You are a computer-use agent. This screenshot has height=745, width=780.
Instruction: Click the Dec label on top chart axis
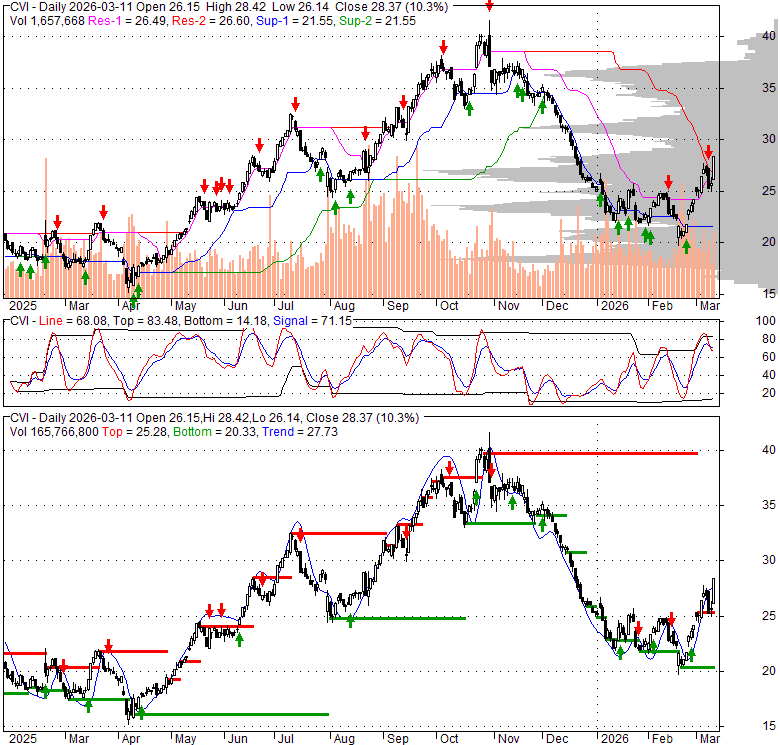557,305
